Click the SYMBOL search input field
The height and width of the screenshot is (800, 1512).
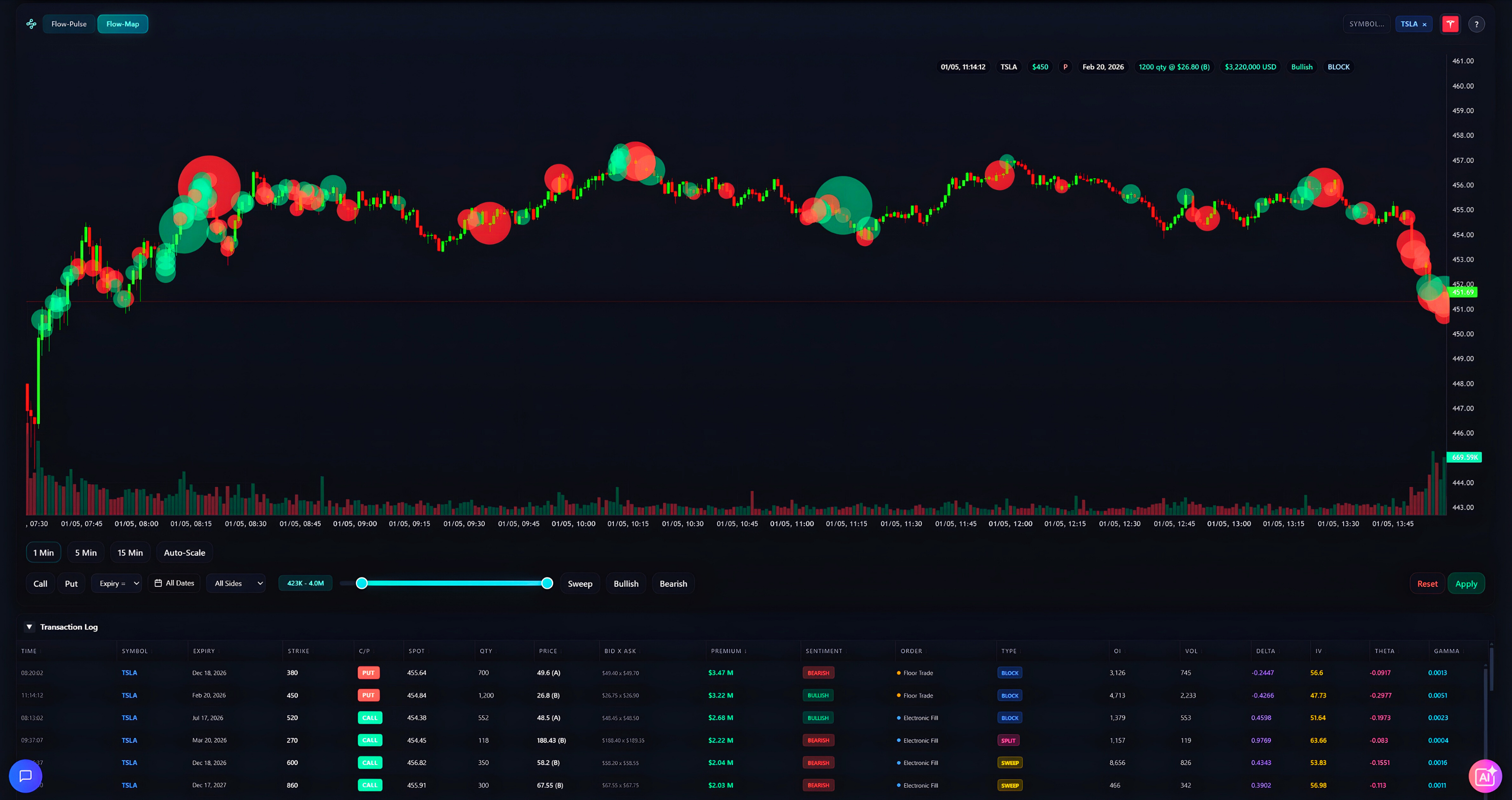coord(1366,24)
